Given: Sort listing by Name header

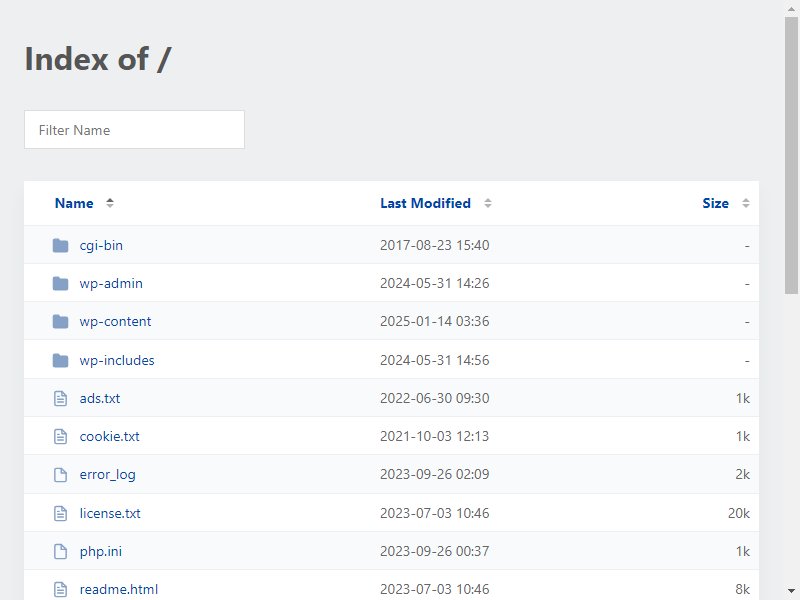Looking at the screenshot, I should pos(74,203).
